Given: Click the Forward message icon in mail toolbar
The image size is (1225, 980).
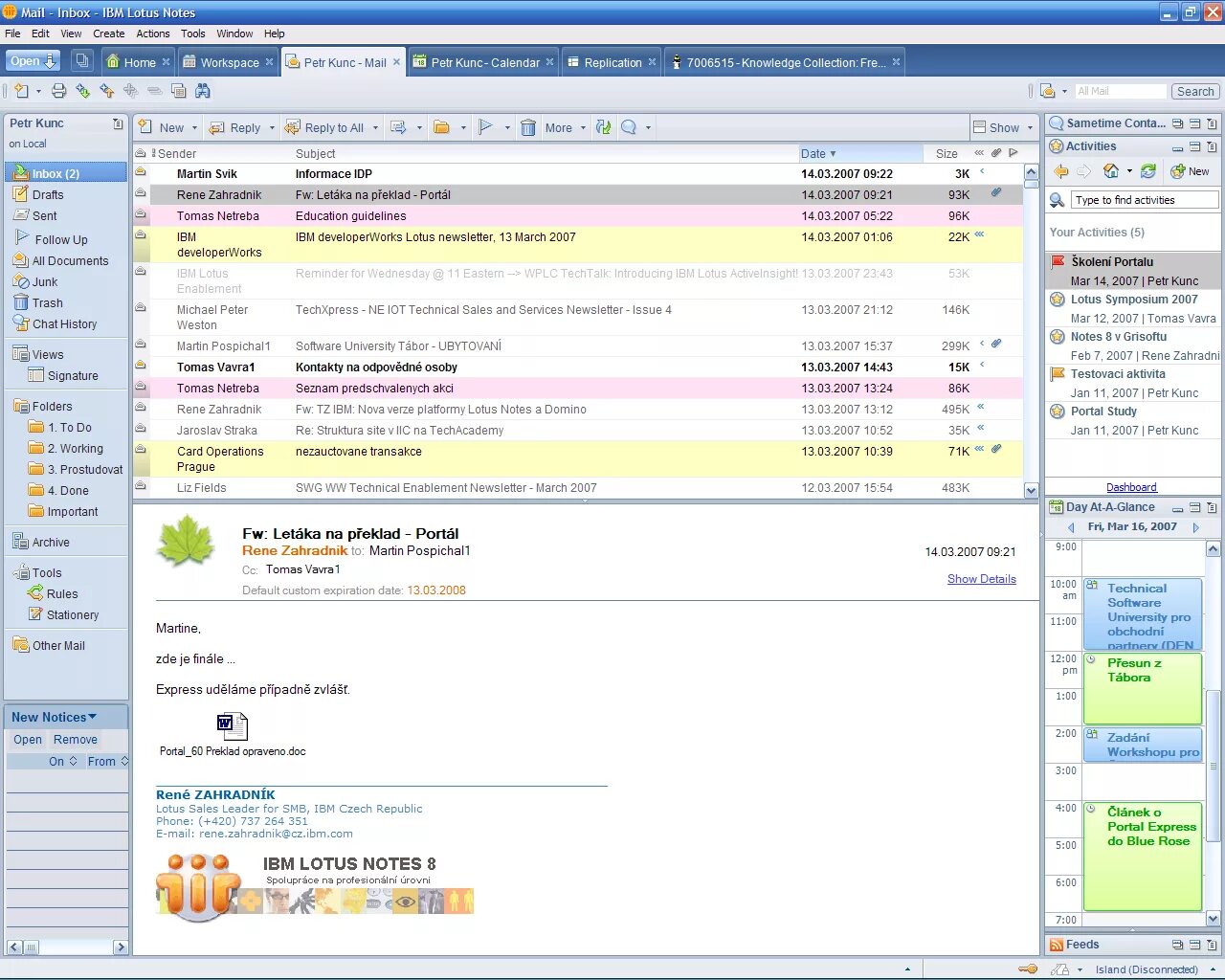Looking at the screenshot, I should point(399,127).
